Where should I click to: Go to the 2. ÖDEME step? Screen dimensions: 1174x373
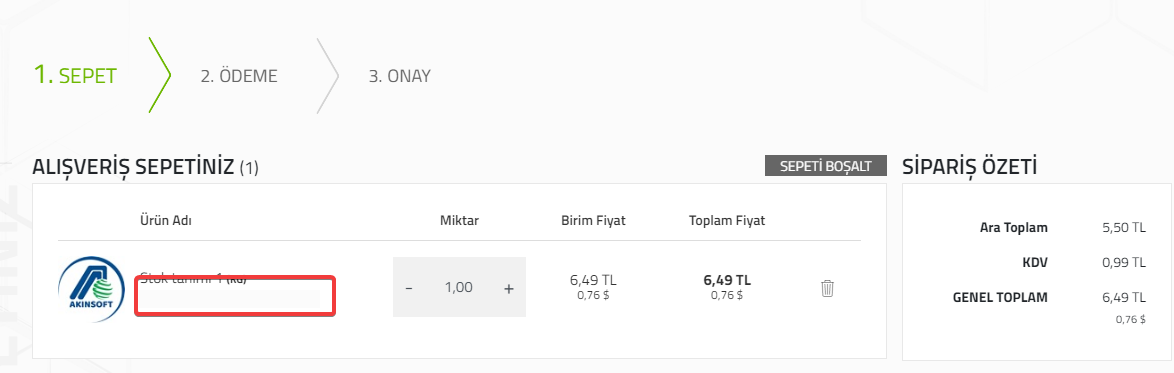pyautogui.click(x=239, y=76)
